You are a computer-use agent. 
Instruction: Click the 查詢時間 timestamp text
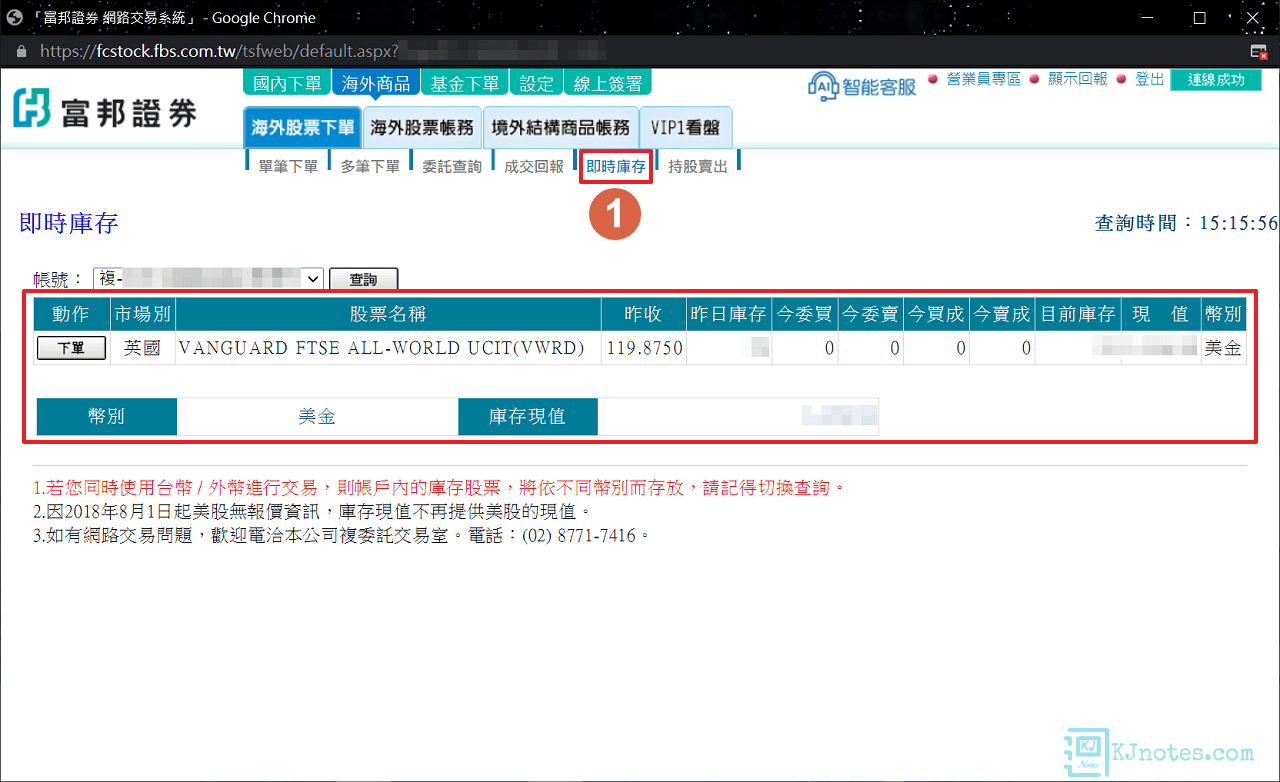coord(1187,223)
